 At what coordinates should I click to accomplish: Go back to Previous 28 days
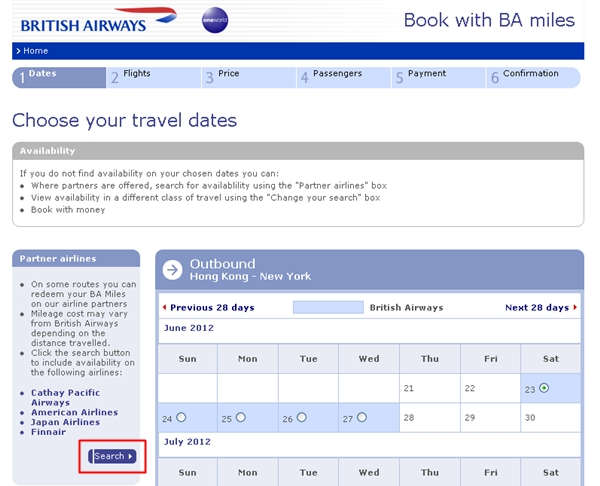(212, 308)
